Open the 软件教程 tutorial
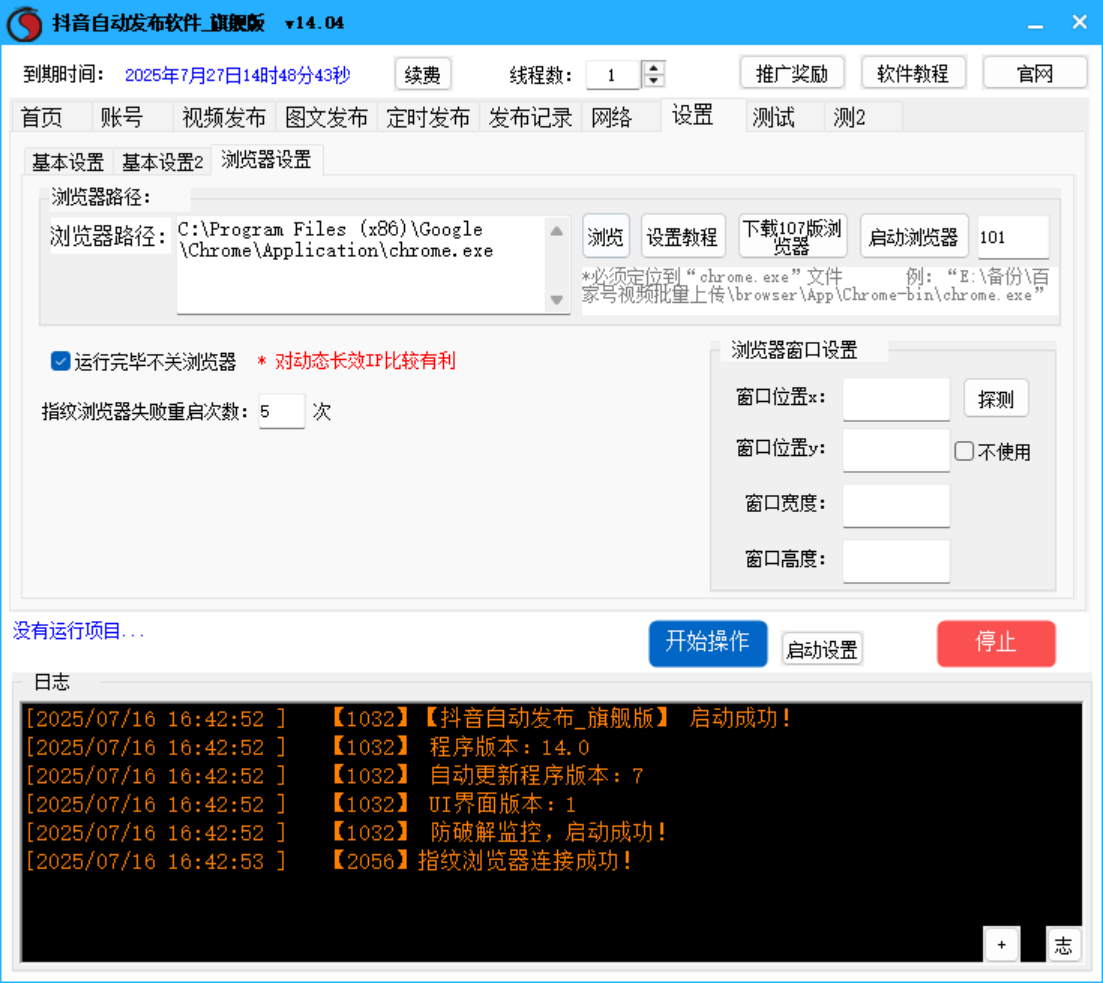 pyautogui.click(x=913, y=73)
